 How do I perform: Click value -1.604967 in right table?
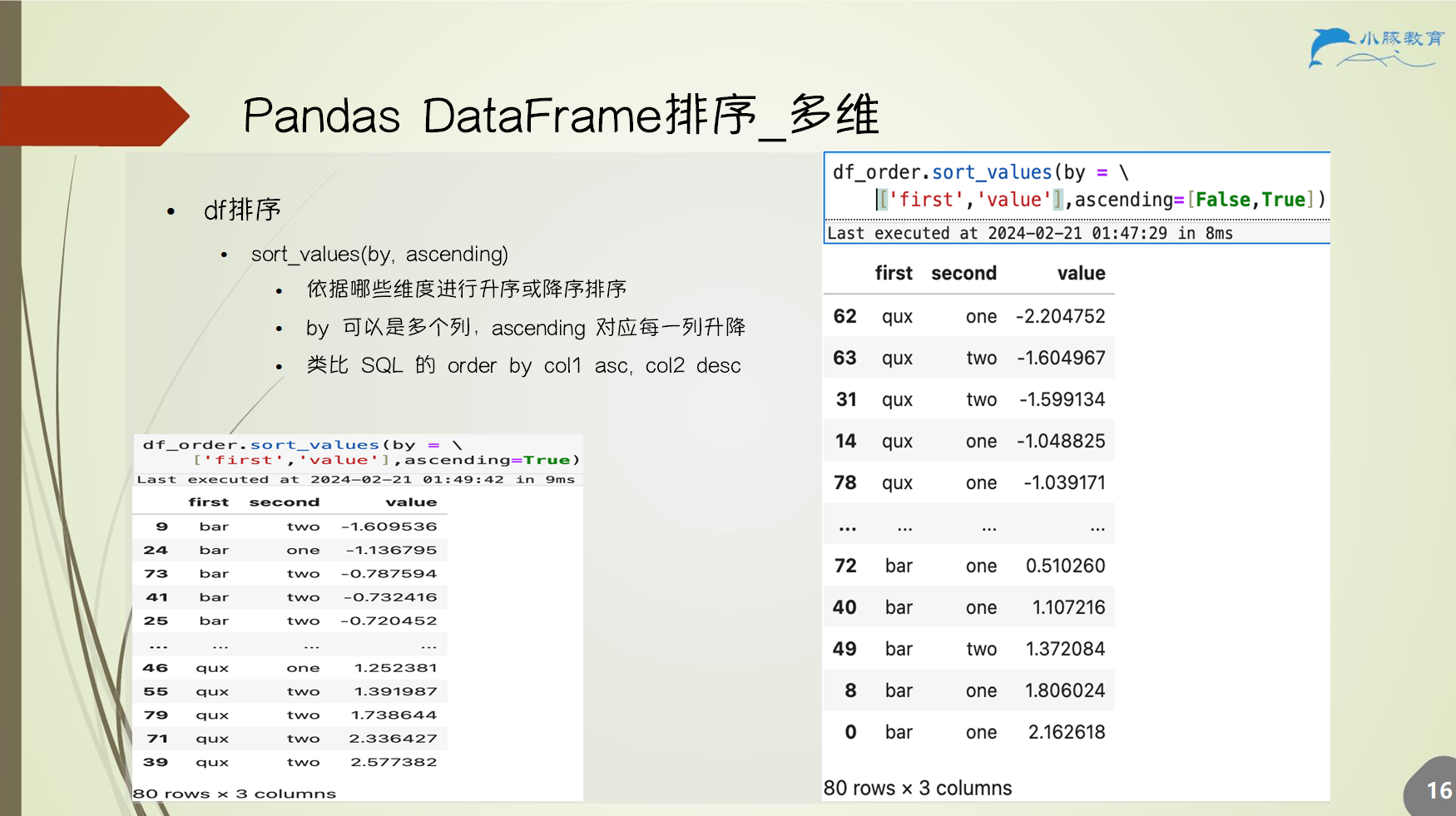[1061, 359]
